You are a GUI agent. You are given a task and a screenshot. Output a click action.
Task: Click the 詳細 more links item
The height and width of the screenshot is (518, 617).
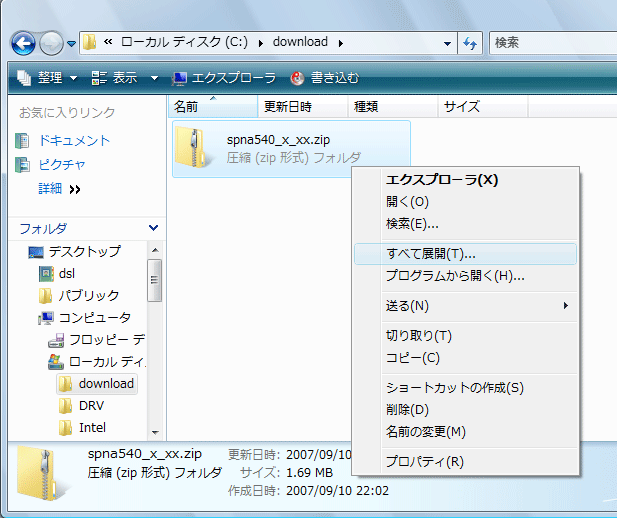point(50,189)
